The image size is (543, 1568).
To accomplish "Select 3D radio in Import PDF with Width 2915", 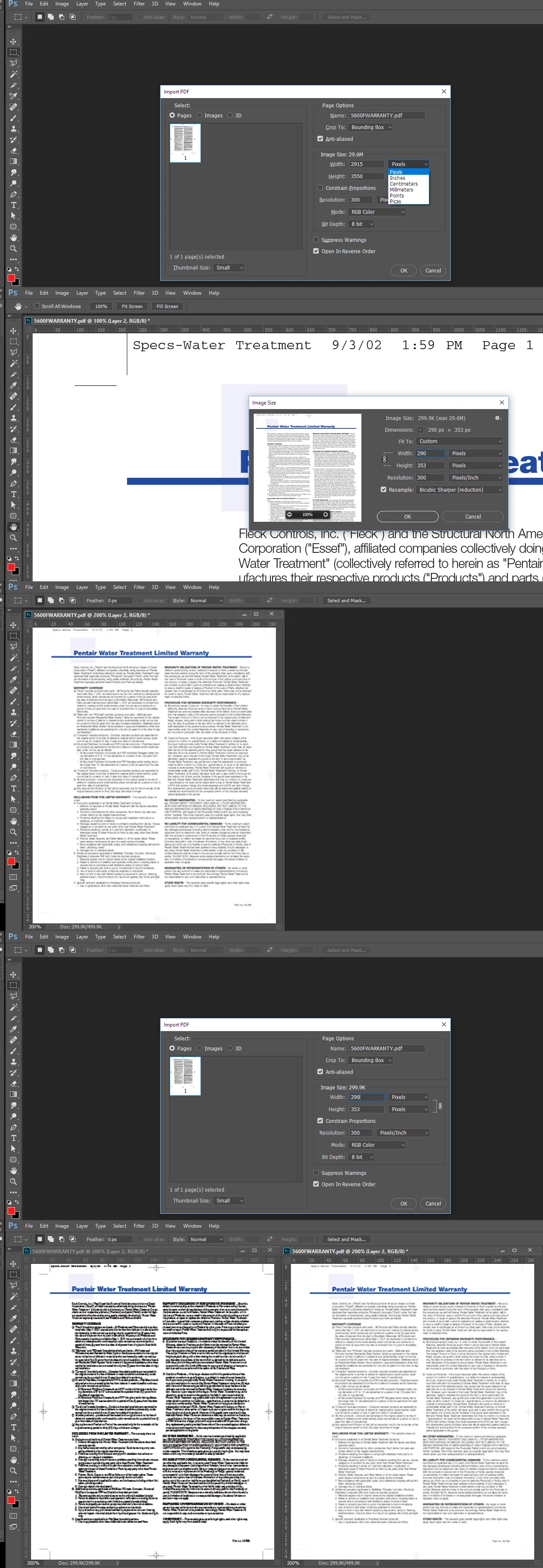I will point(230,115).
